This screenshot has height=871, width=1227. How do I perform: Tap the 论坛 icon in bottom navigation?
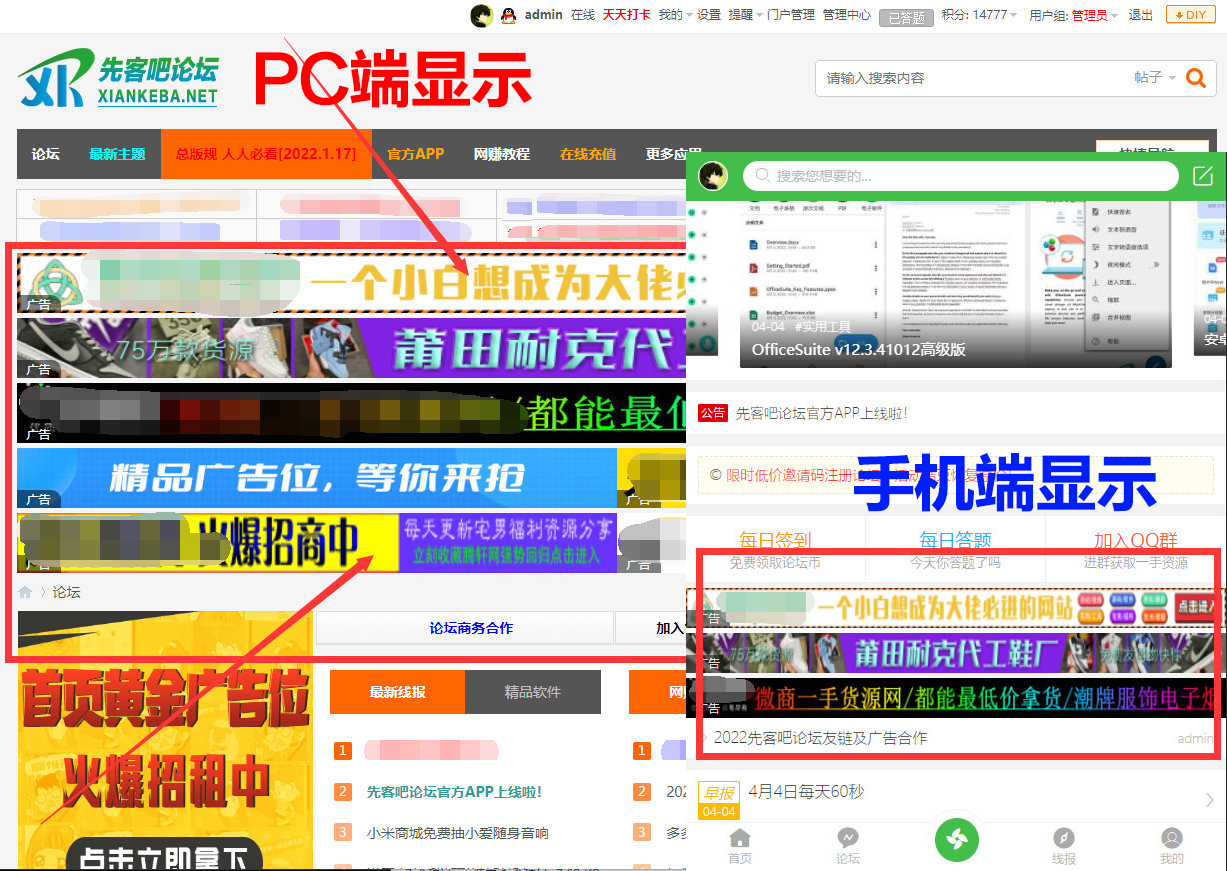tap(847, 846)
